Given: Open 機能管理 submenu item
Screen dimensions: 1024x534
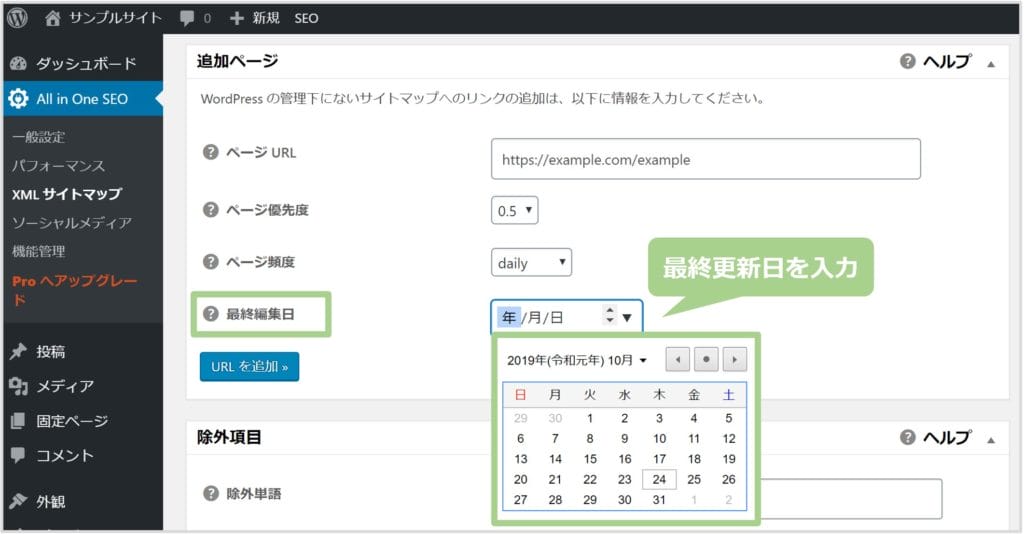Looking at the screenshot, I should [39, 251].
